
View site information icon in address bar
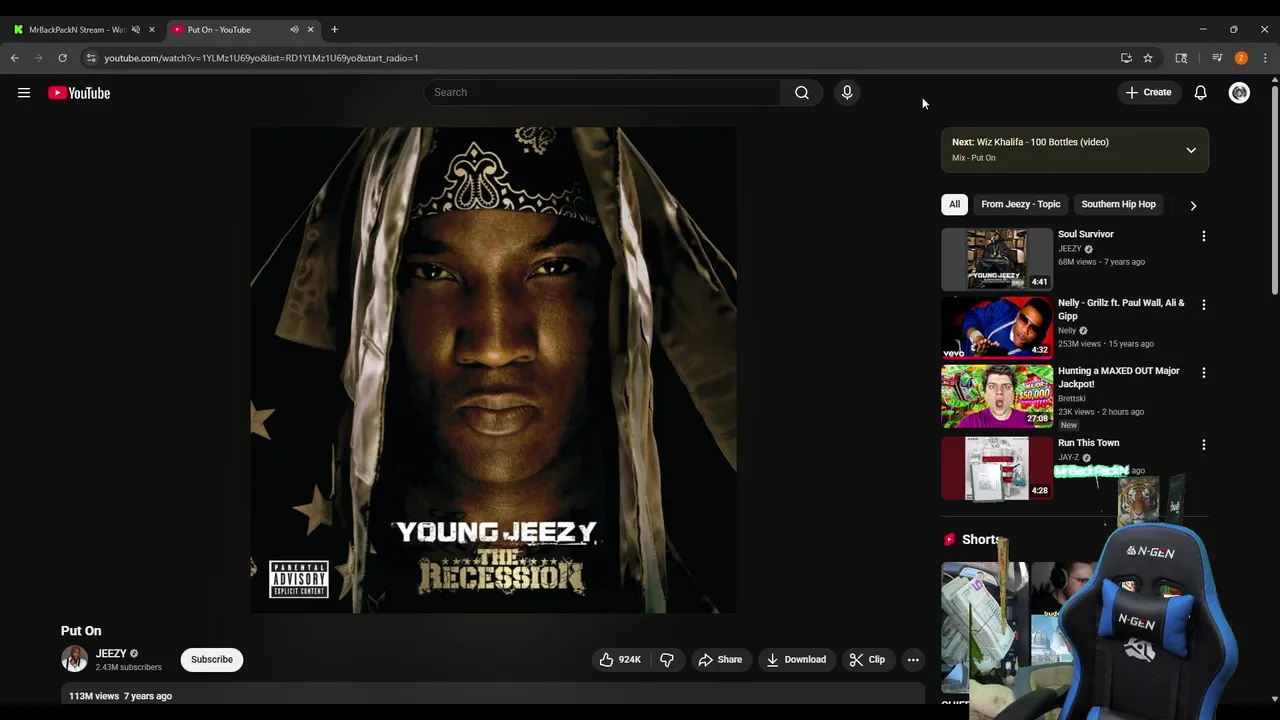tap(91, 58)
